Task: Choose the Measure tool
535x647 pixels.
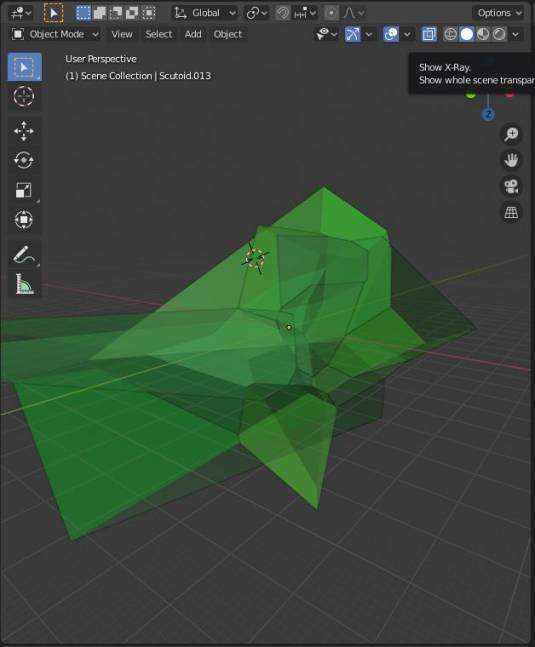Action: click(x=24, y=284)
